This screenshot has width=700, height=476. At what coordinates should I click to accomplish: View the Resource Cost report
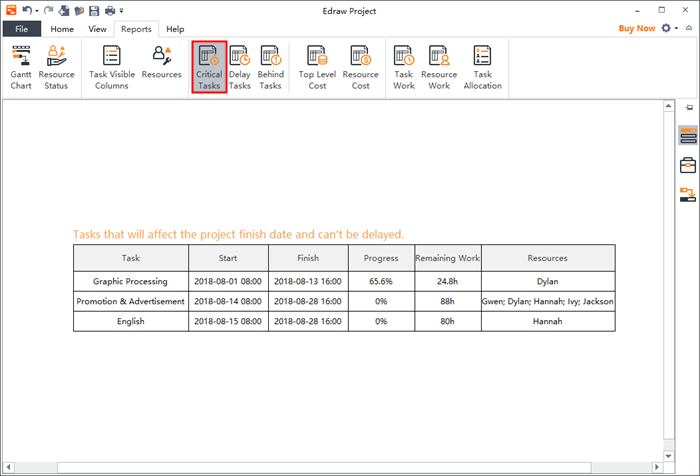360,67
